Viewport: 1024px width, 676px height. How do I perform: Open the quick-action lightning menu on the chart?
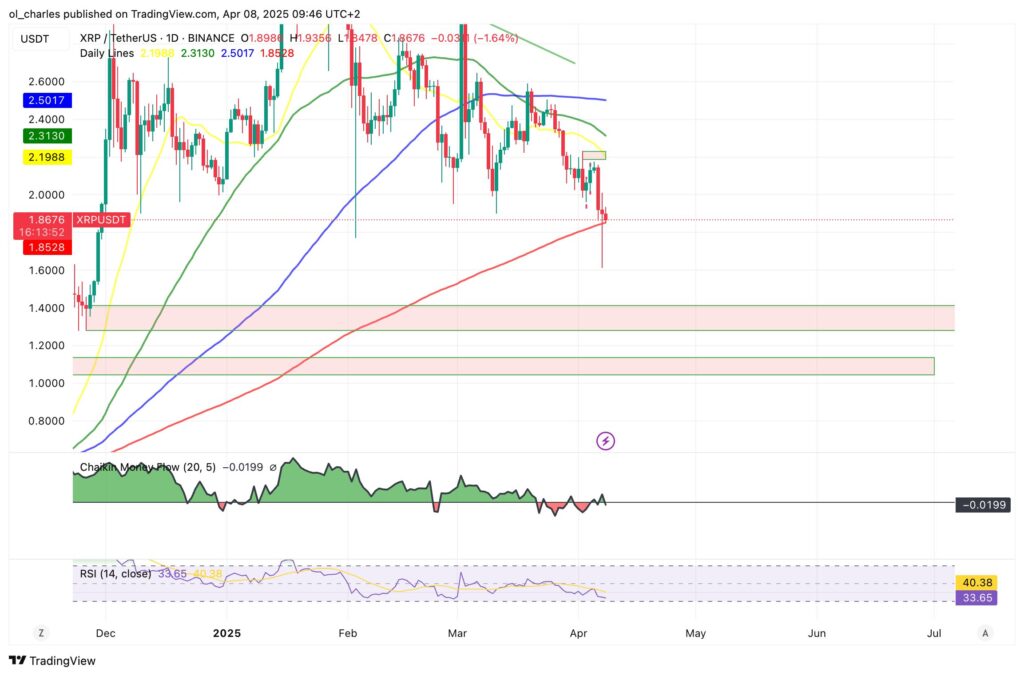coord(605,441)
